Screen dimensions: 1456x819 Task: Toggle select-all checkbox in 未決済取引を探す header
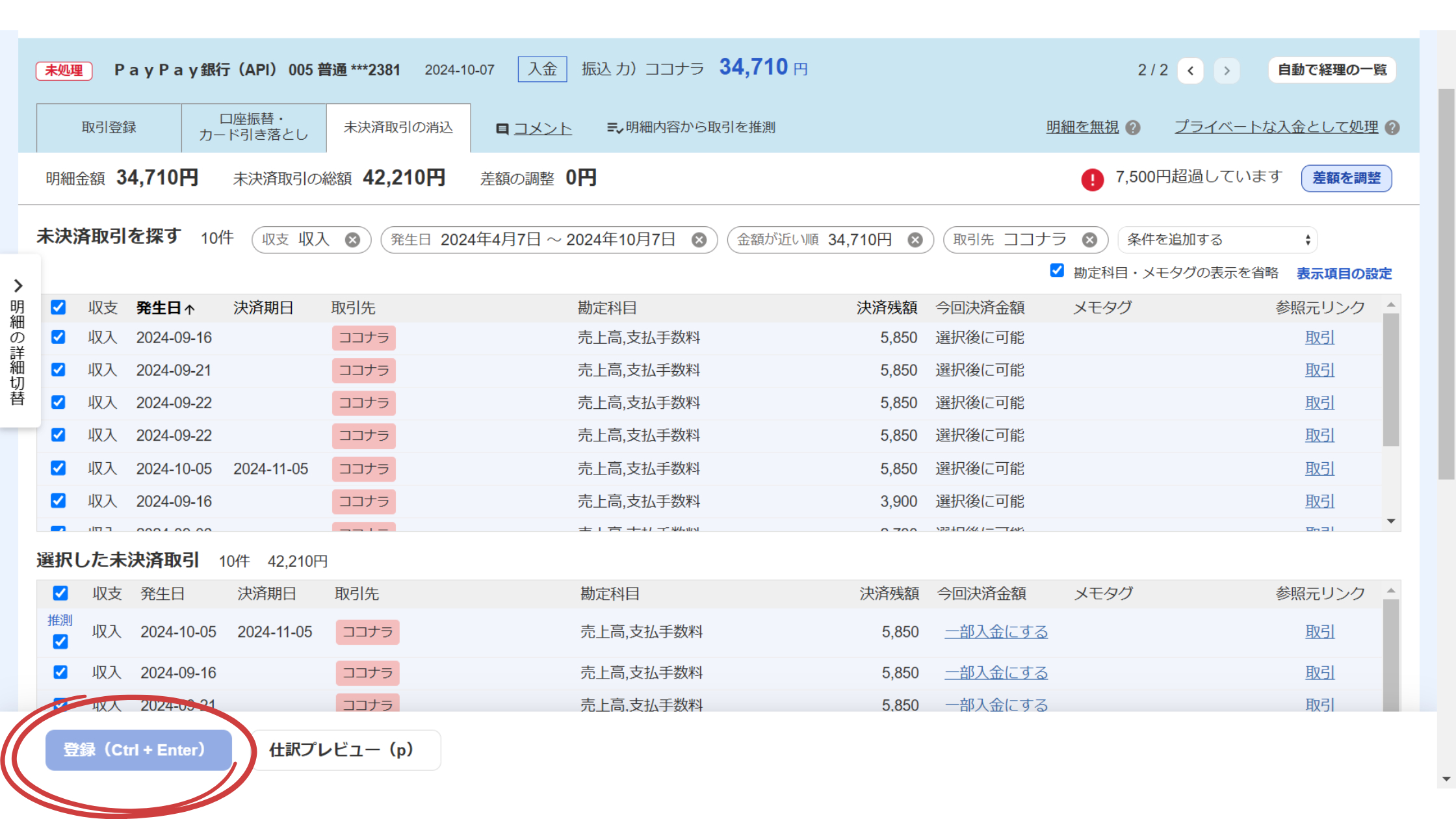coord(58,307)
